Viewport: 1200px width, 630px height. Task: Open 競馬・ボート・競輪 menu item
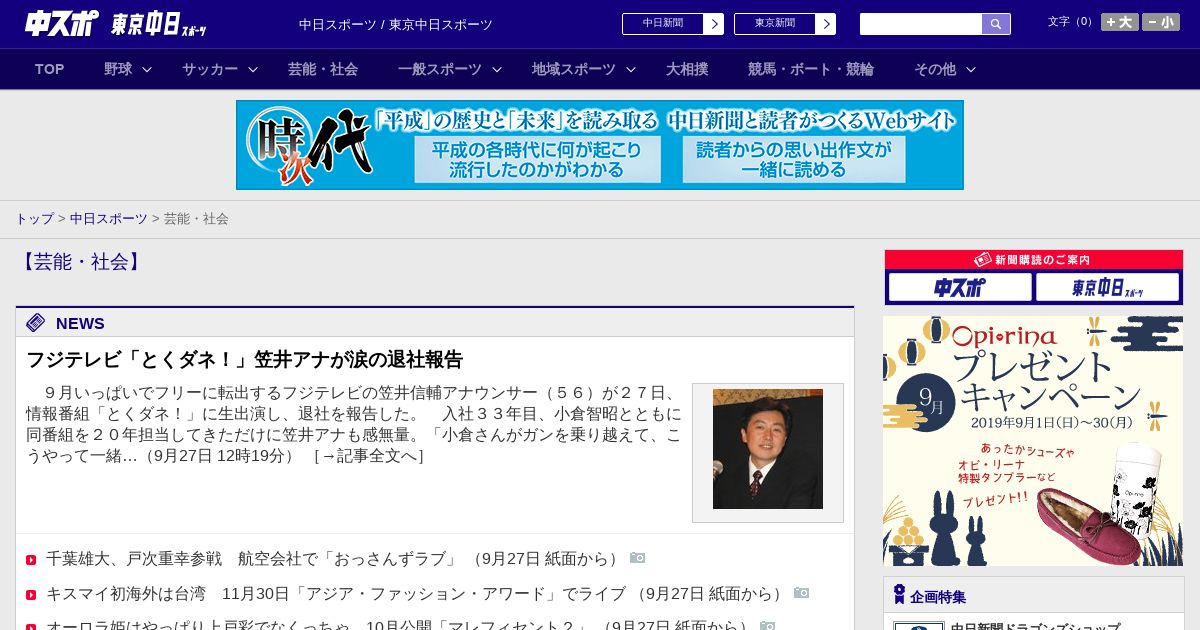[811, 69]
